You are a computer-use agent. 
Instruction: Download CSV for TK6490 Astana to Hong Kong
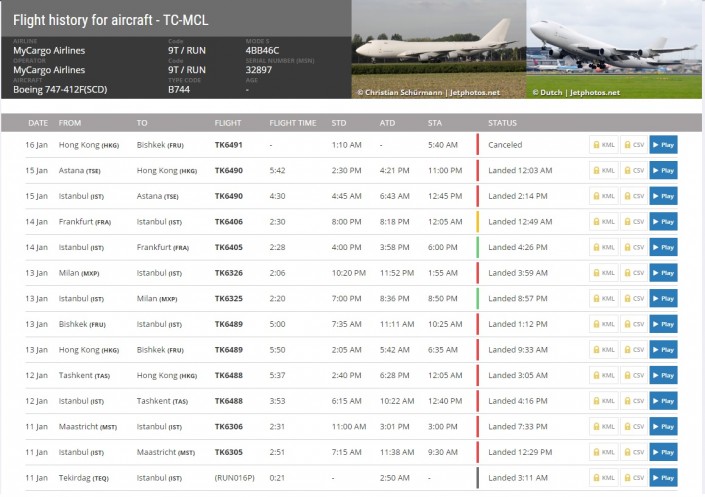[633, 170]
